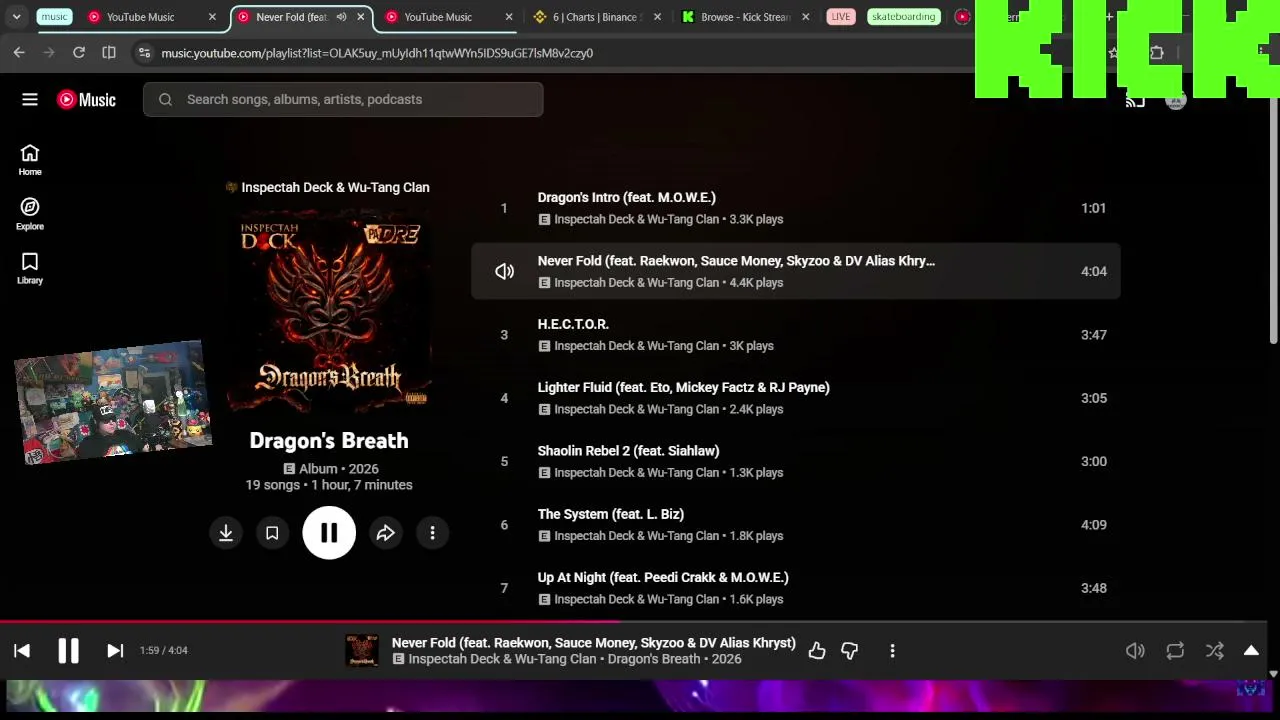Click the "Never Fold" title in the track list
This screenshot has width=1280, height=720.
[736, 261]
